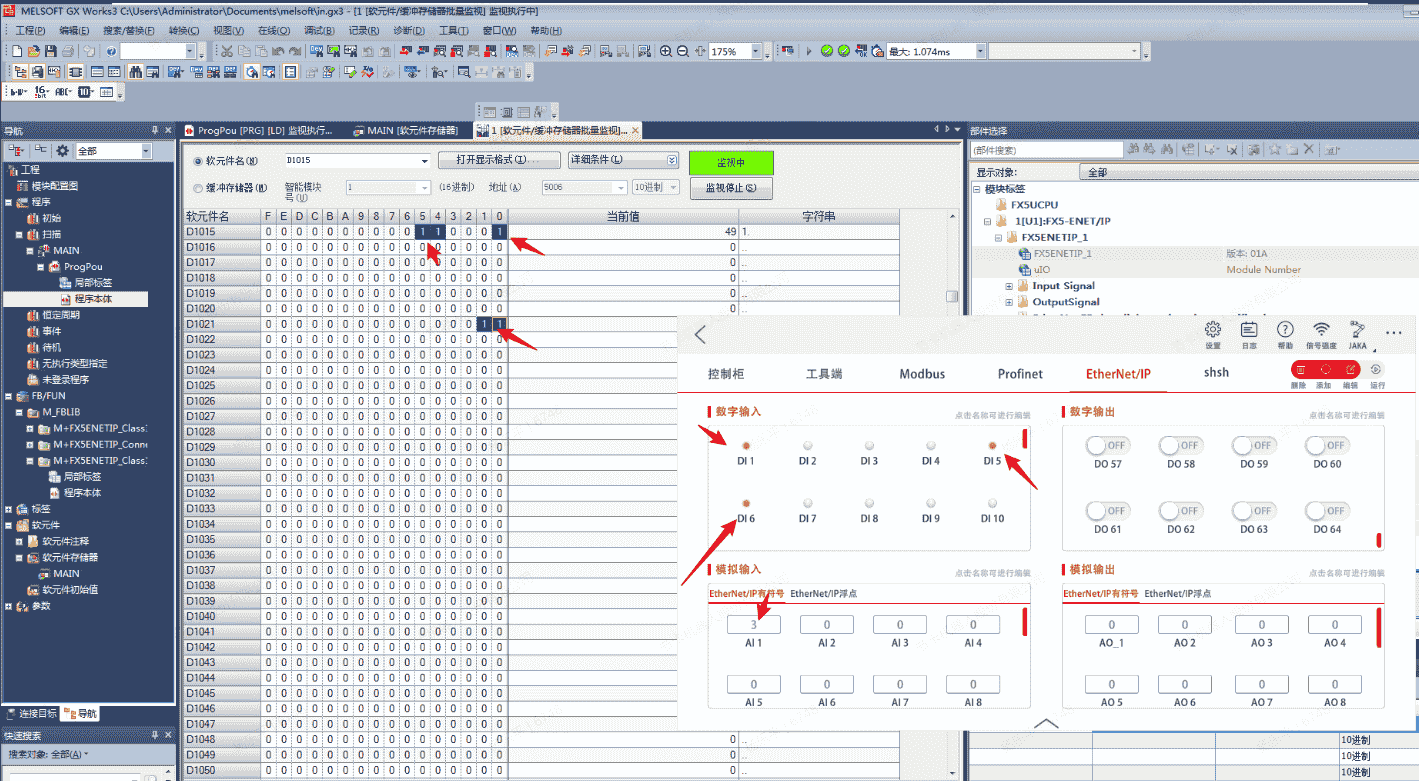Open the device name D1015 dropdown
This screenshot has height=781, width=1419.
tap(424, 160)
